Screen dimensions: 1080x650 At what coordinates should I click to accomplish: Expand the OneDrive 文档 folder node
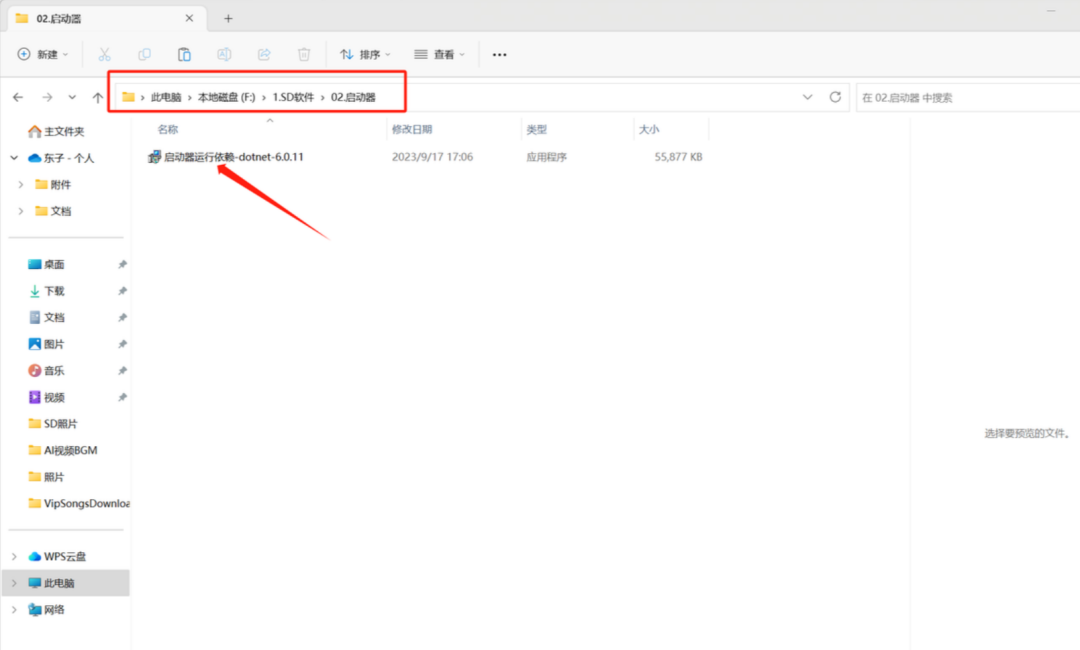(21, 211)
